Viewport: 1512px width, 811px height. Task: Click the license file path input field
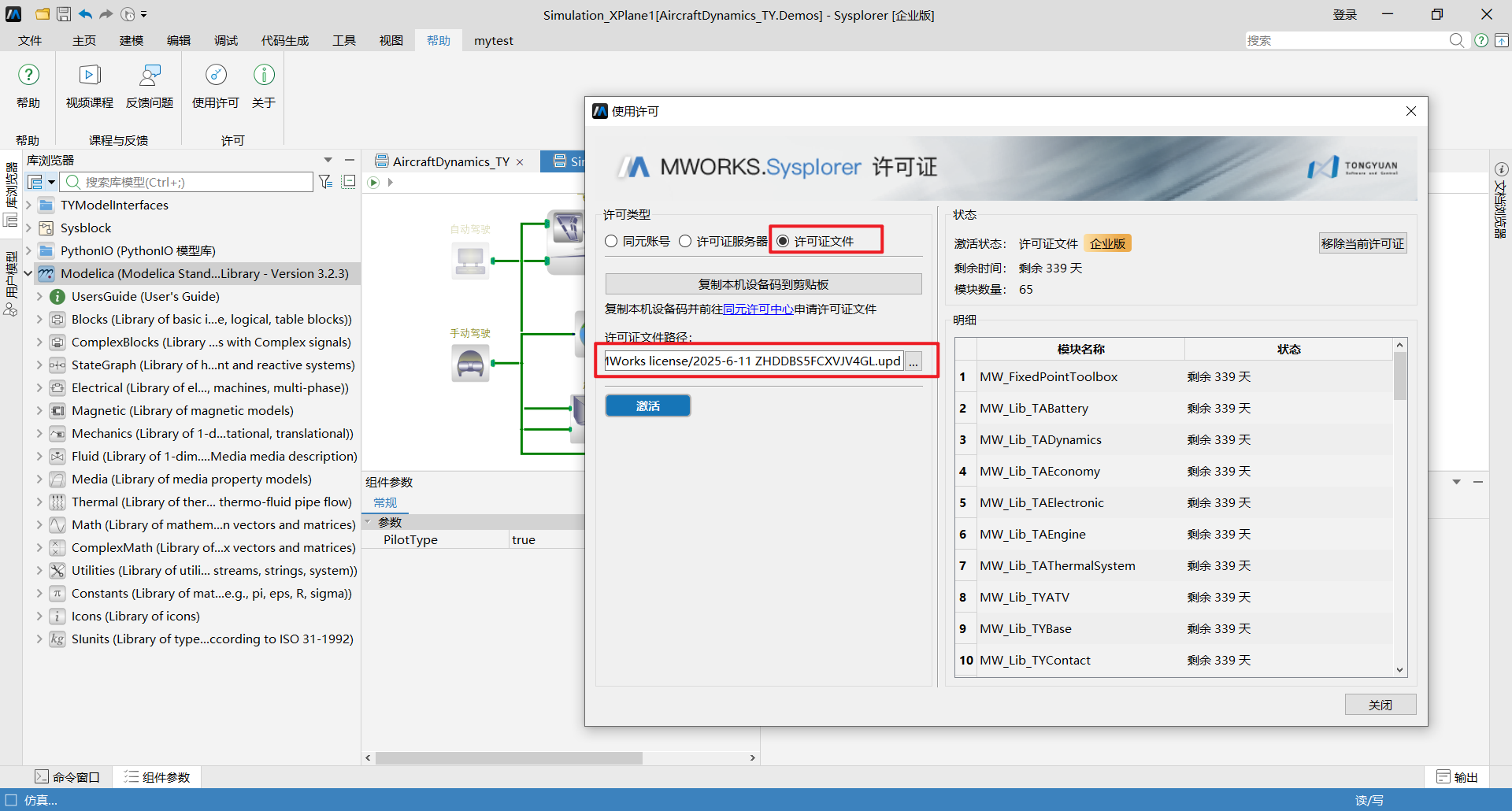754,361
